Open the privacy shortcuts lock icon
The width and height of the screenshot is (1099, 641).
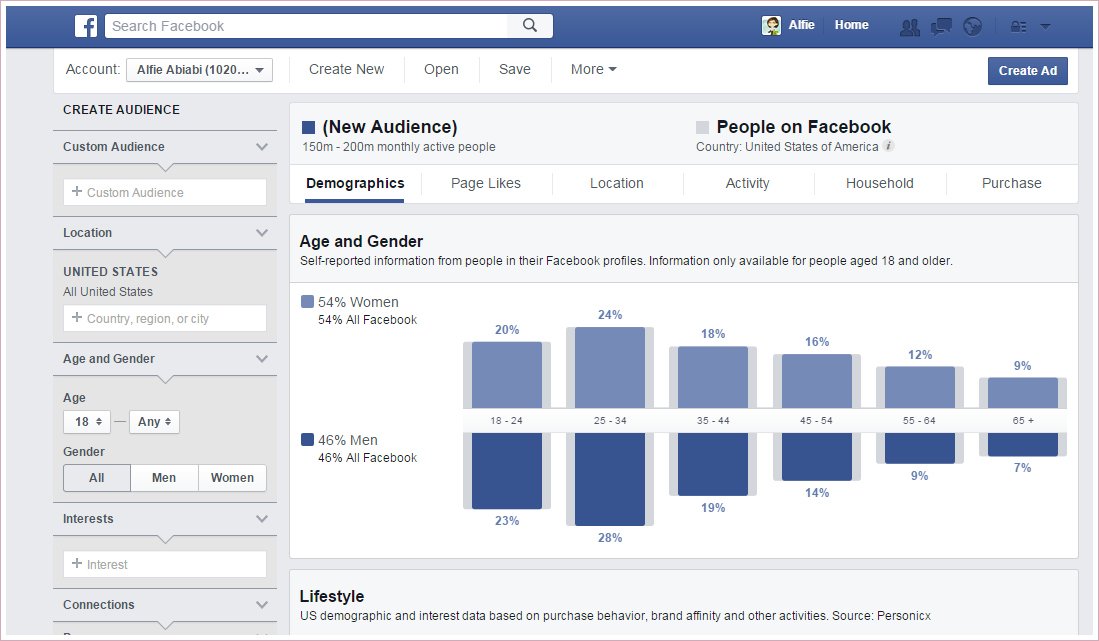1019,27
